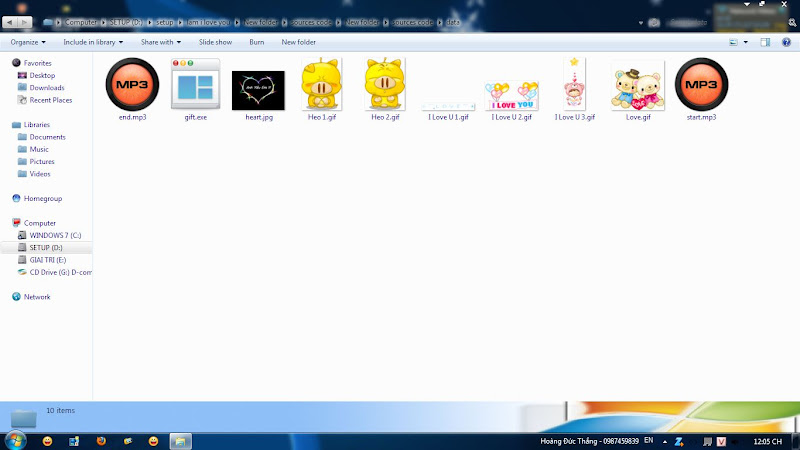The height and width of the screenshot is (450, 800).
Task: Launch Firefox from the taskbar
Action: 100,440
